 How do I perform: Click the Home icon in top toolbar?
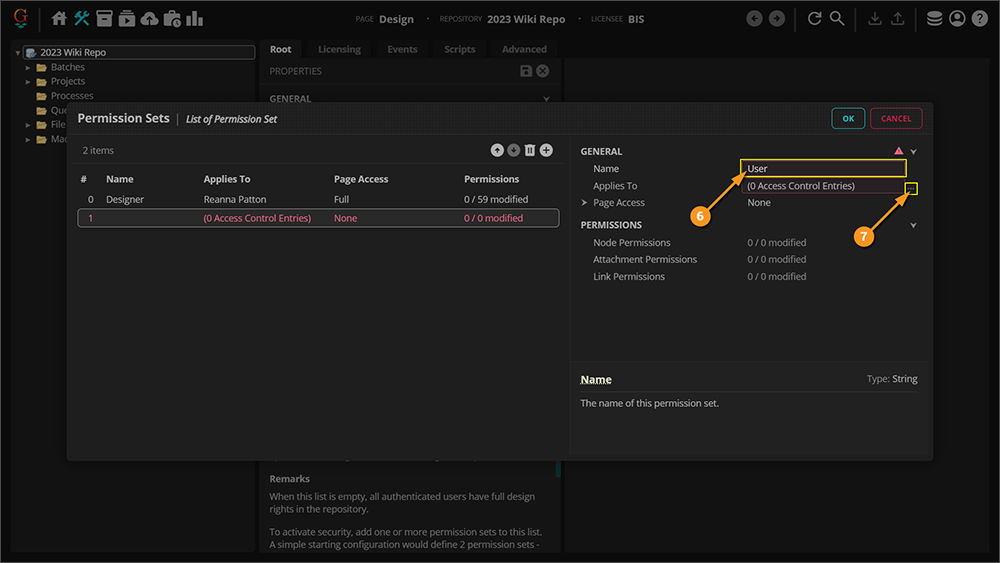[59, 19]
